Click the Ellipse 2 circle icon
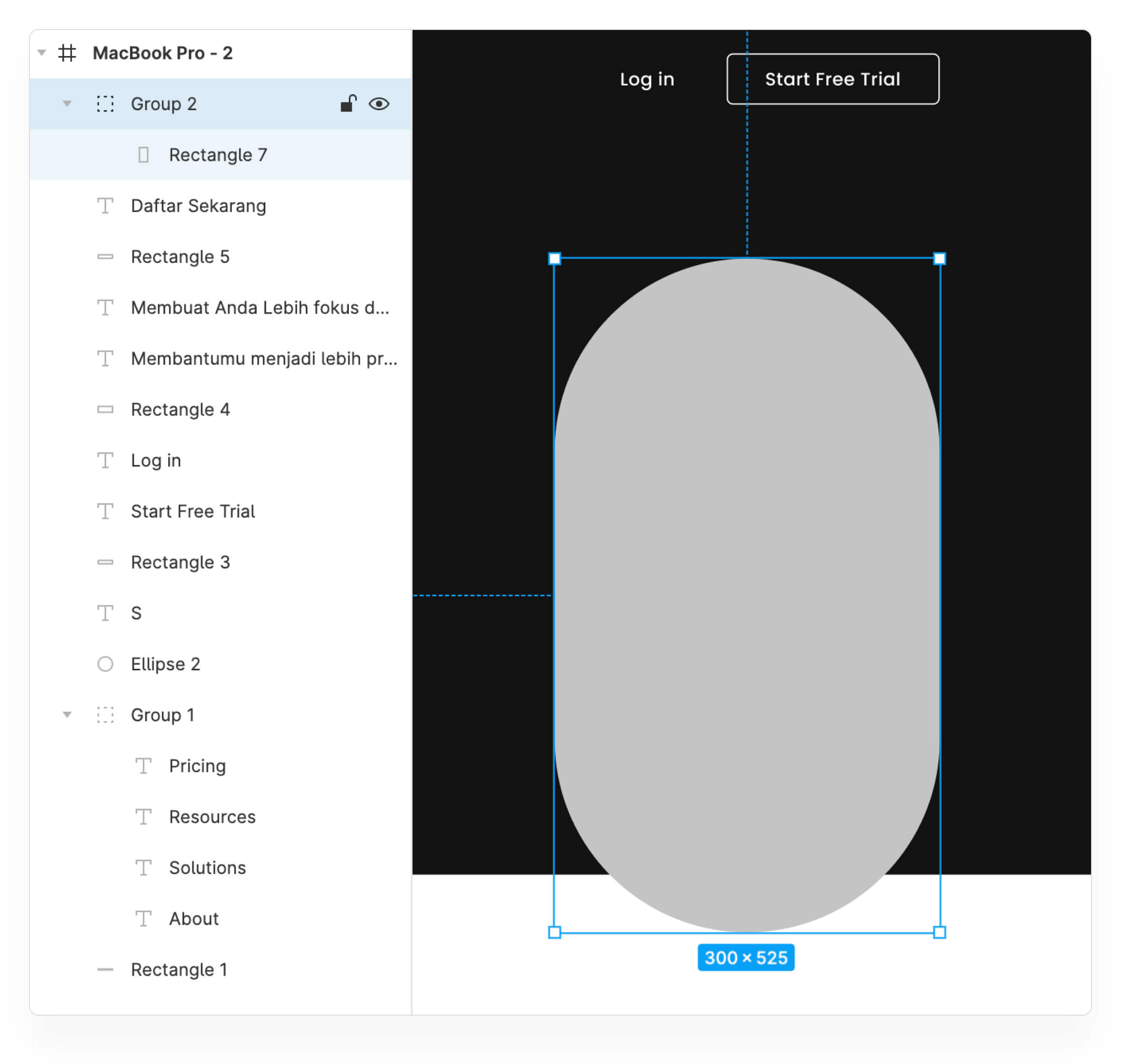 point(105,664)
